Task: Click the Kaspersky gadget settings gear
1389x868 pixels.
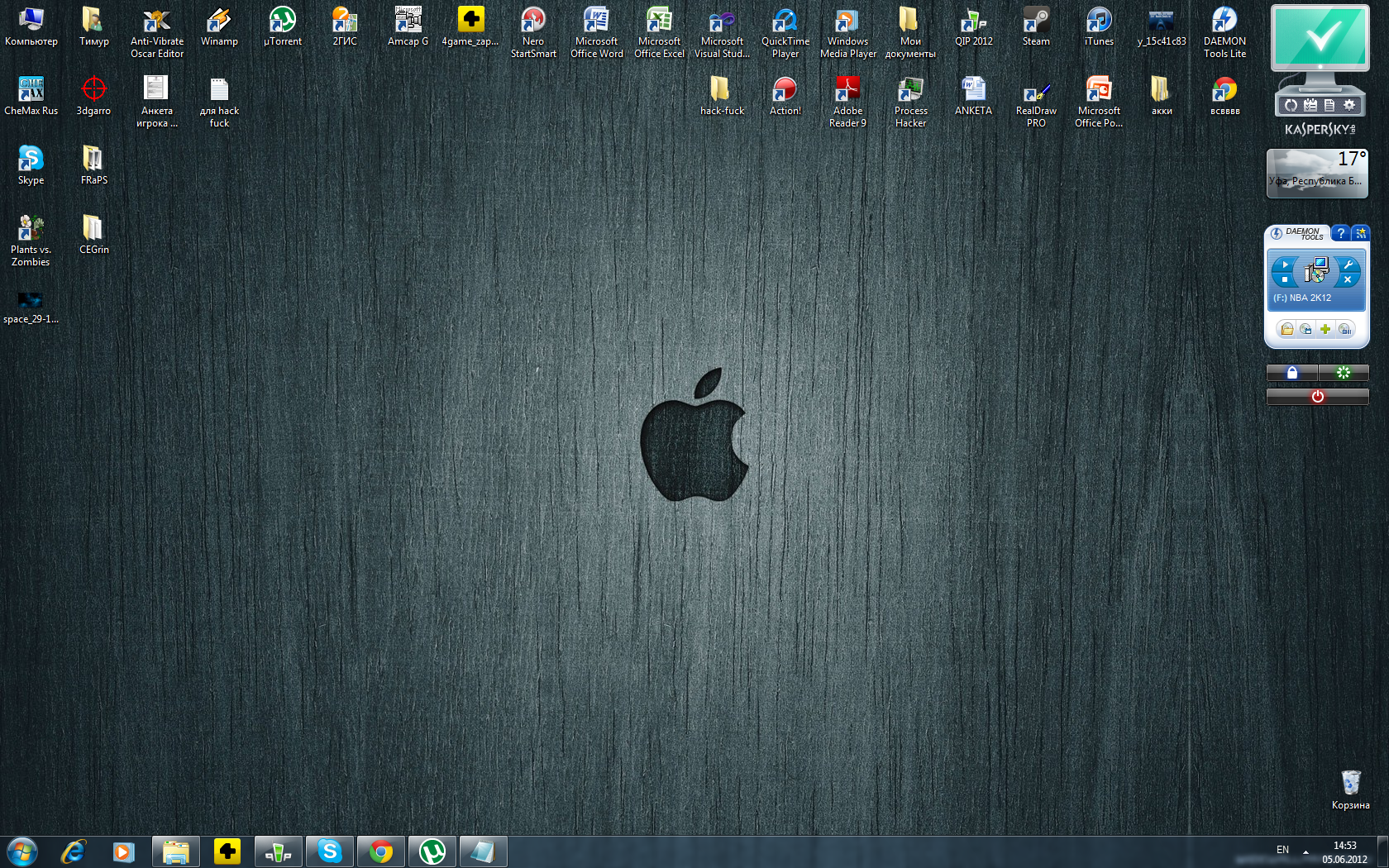Action: point(1349,105)
